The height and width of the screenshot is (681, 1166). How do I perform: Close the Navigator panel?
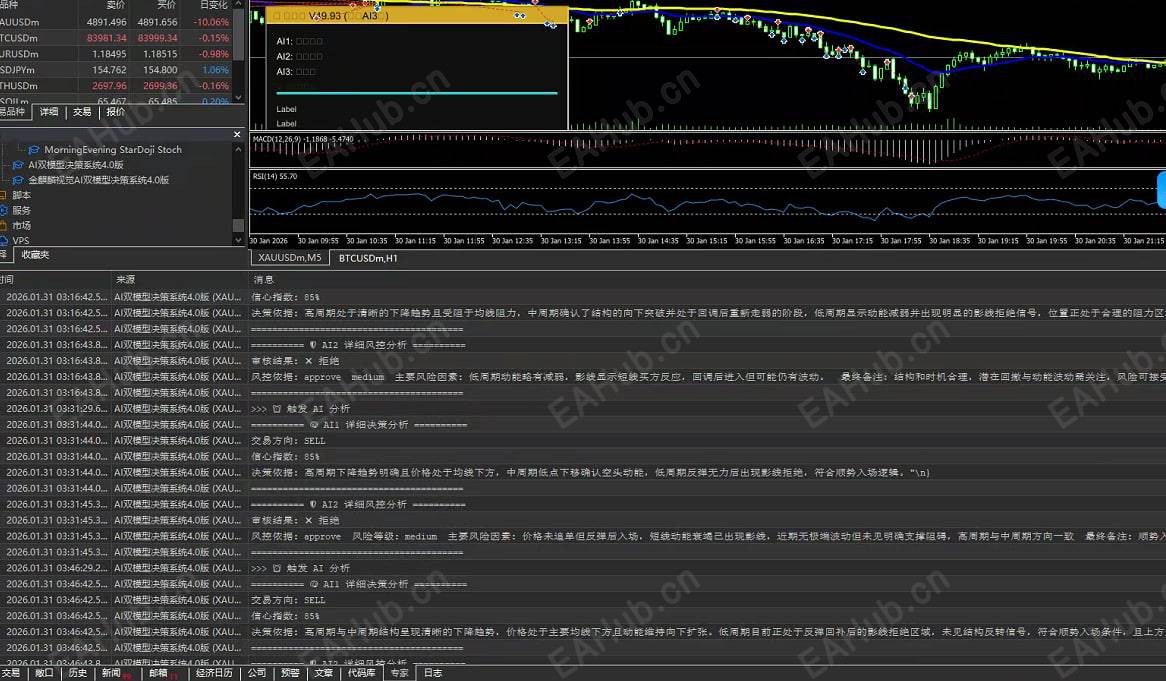click(x=237, y=135)
